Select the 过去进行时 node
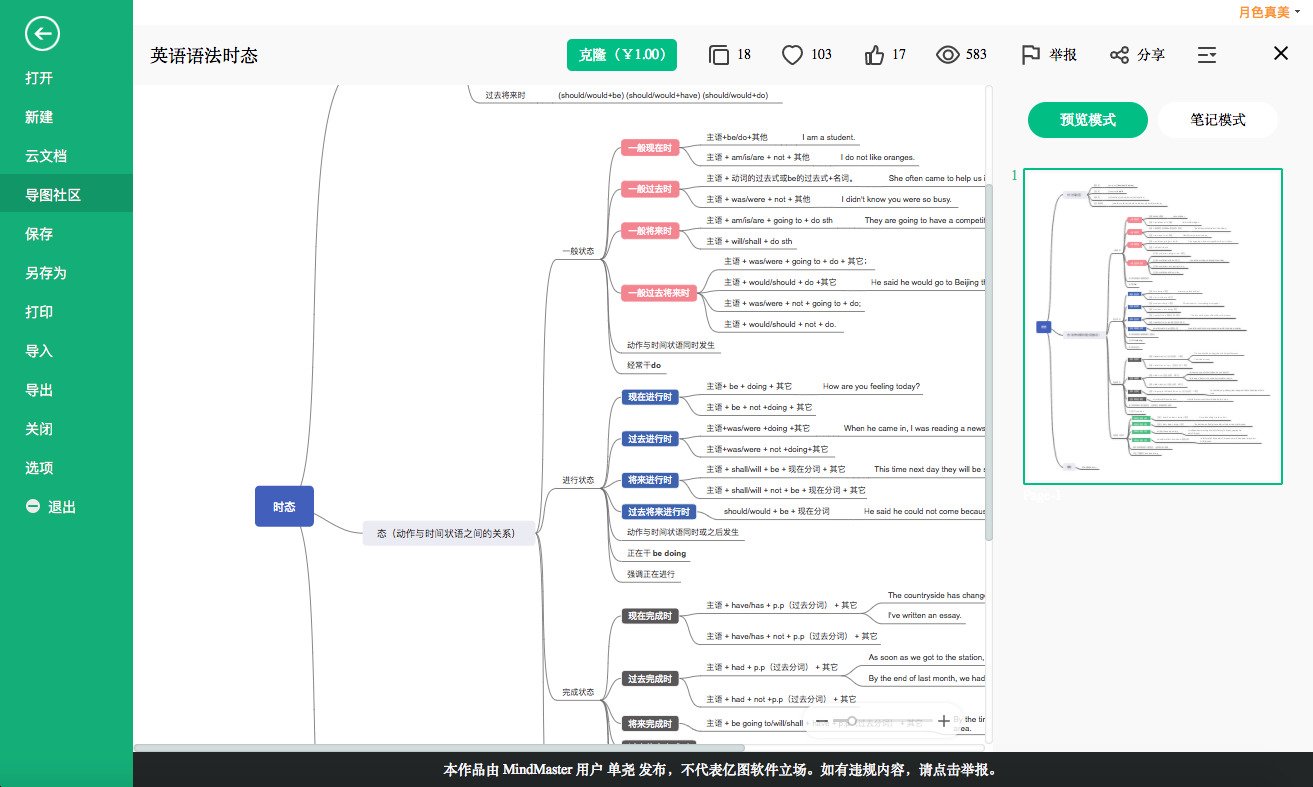 tap(650, 438)
